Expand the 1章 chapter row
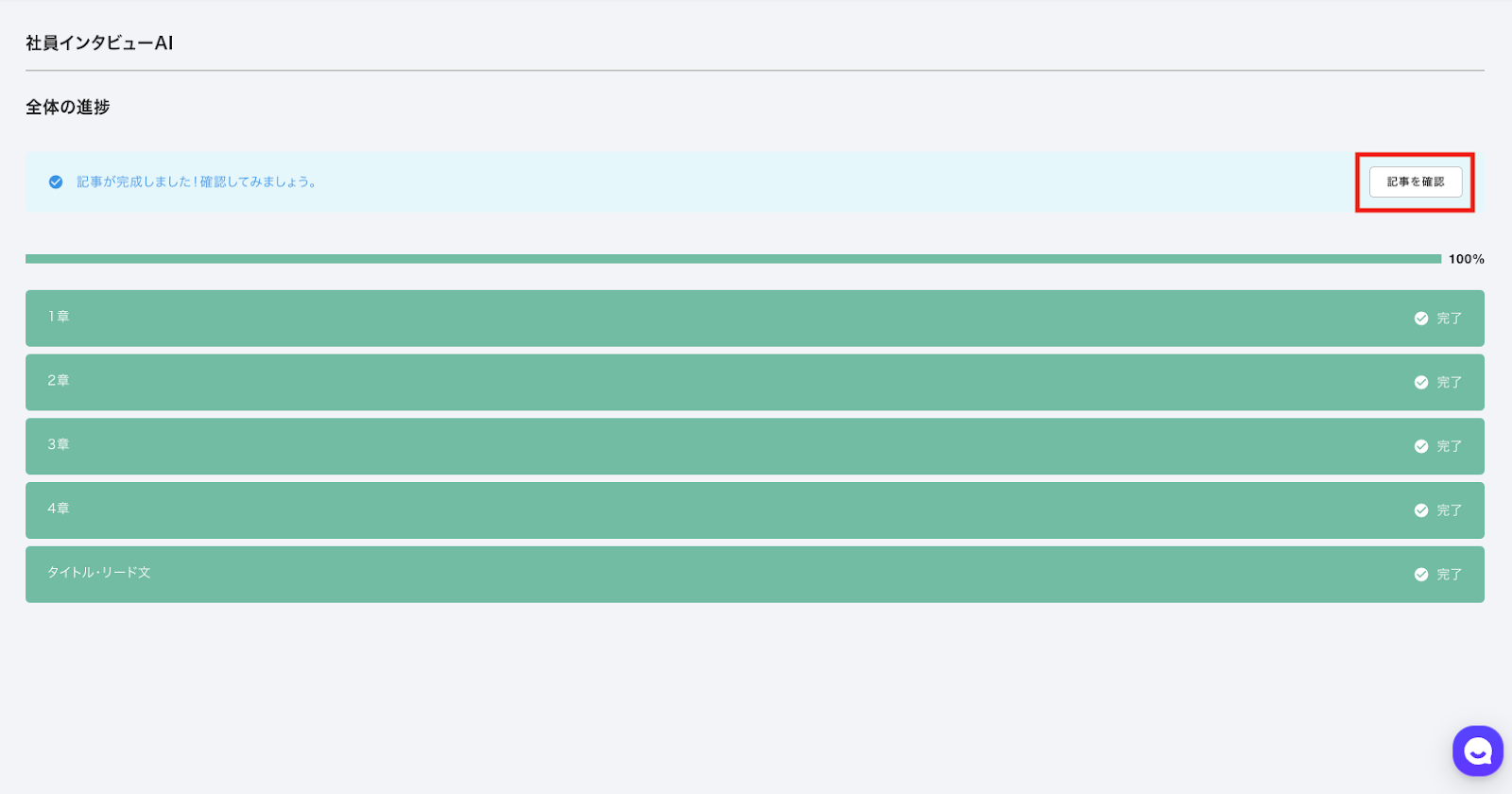Screen dimensions: 1512x794 [59, 317]
